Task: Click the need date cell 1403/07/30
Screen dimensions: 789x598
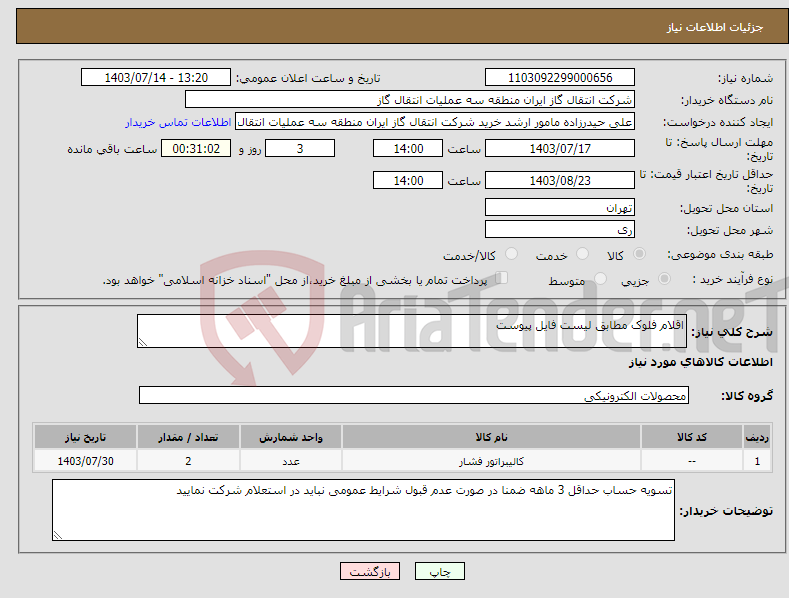Action: pos(86,461)
